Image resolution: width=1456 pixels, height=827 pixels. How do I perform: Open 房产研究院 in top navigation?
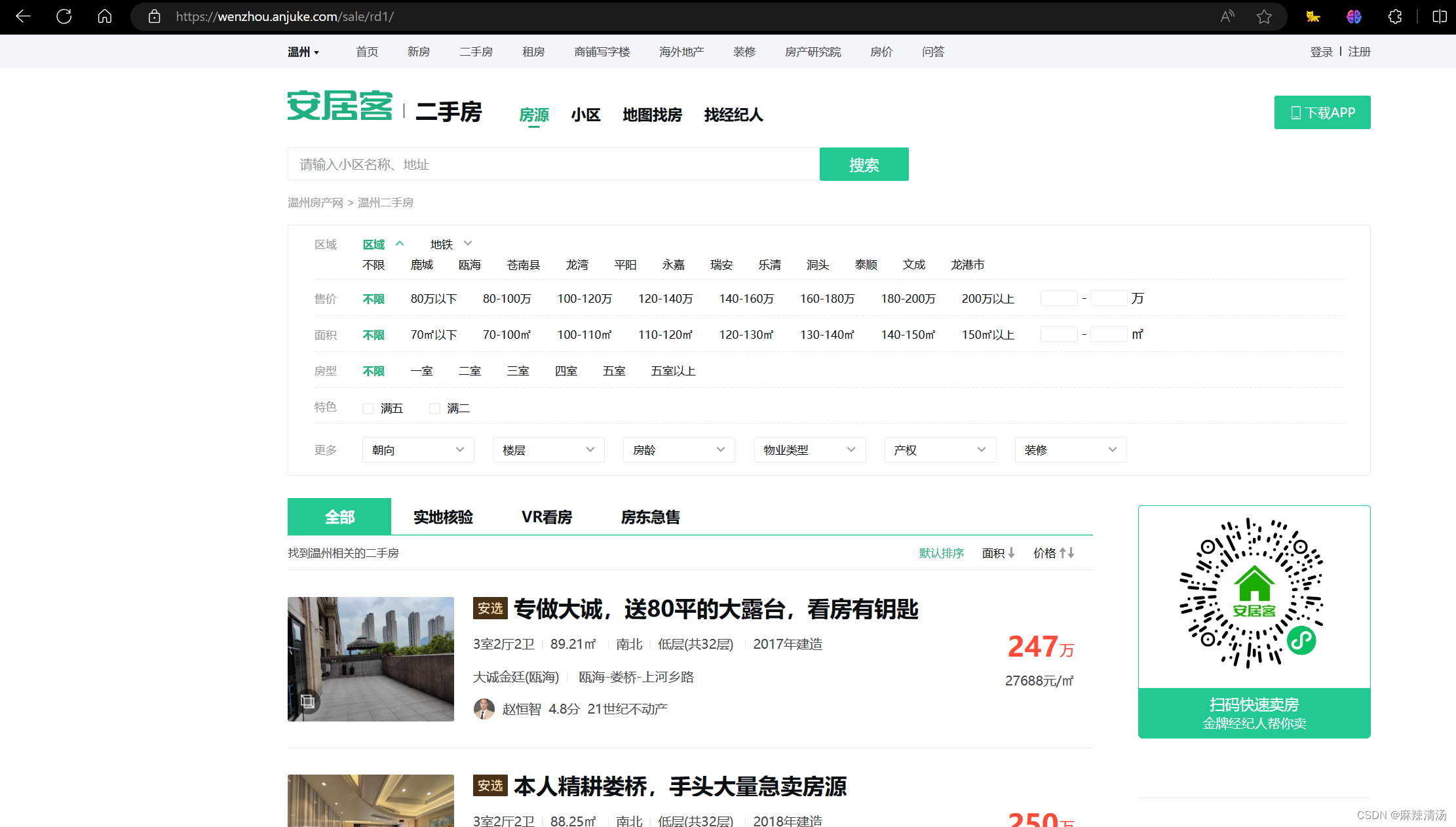pos(813,52)
